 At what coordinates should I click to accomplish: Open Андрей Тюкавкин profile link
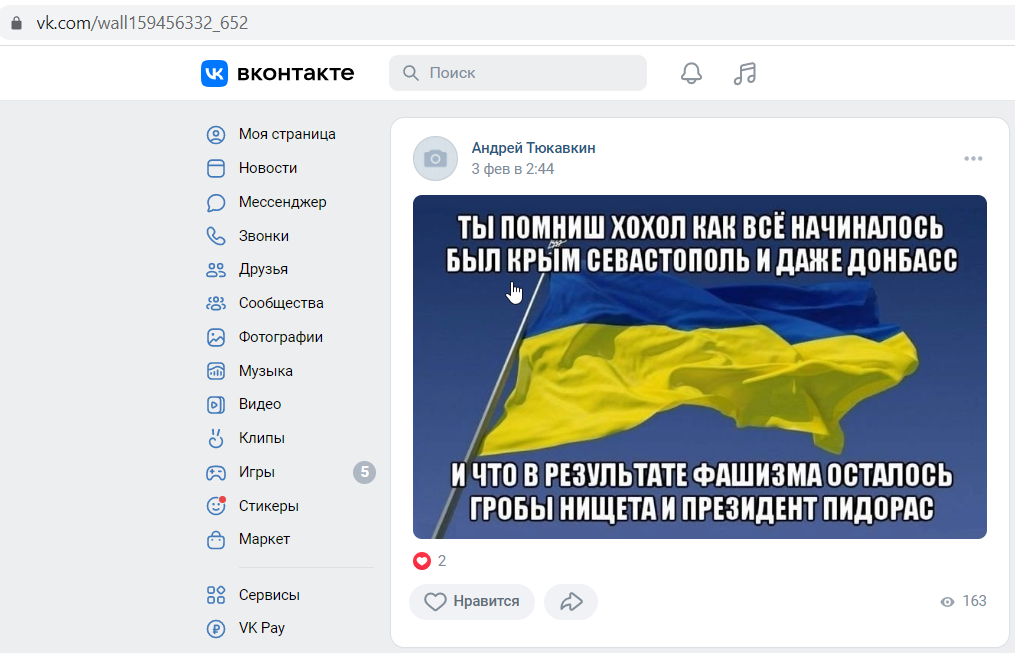point(533,148)
